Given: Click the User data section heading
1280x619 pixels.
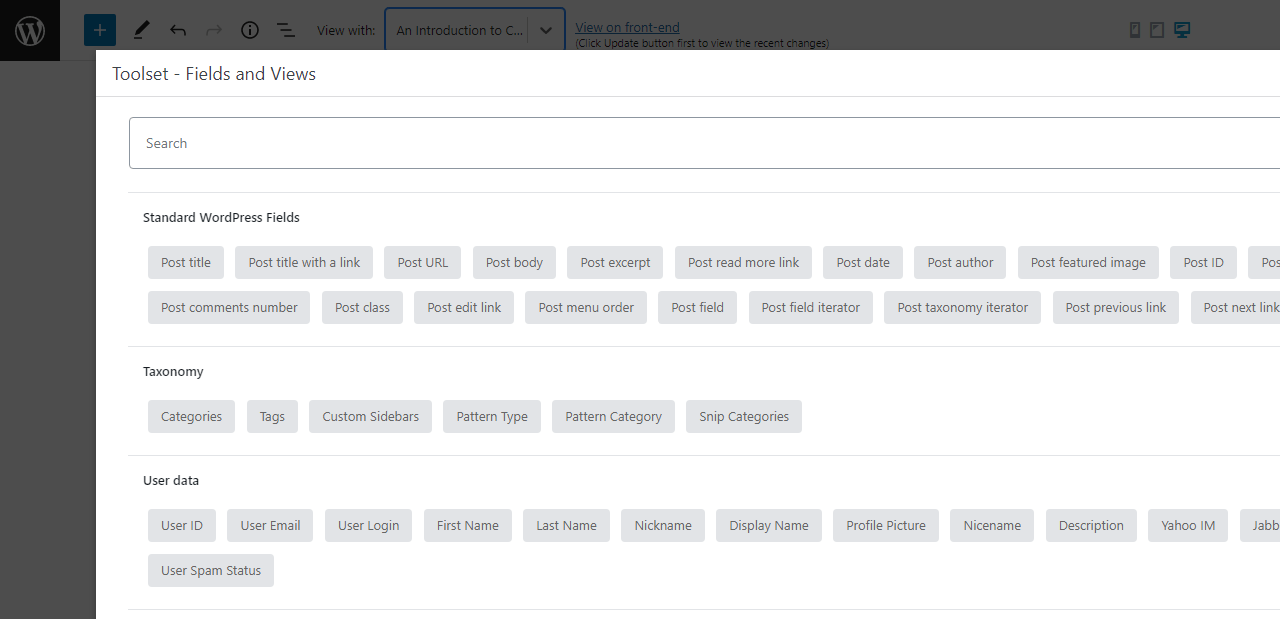Looking at the screenshot, I should tap(171, 480).
